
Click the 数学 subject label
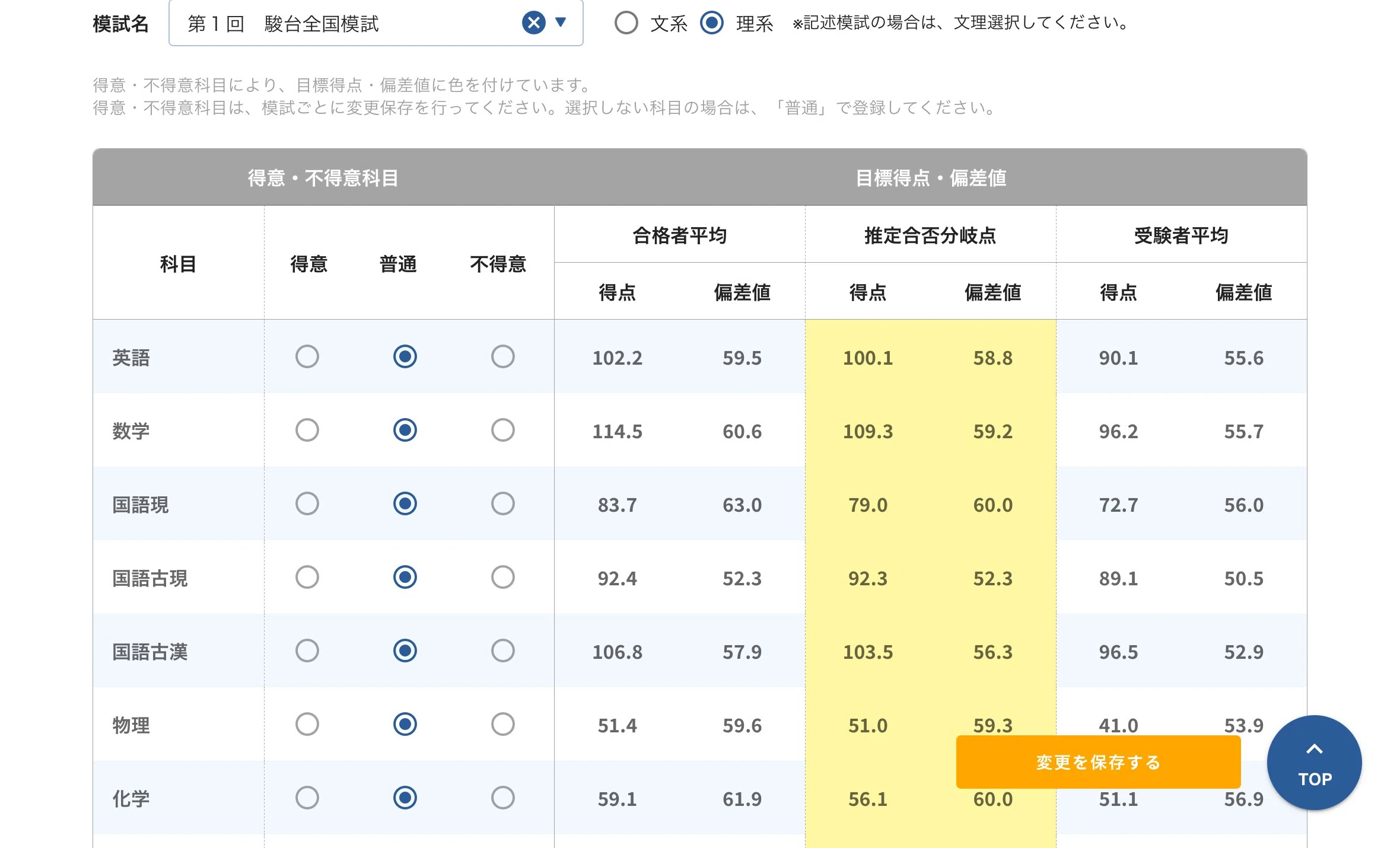[x=131, y=431]
